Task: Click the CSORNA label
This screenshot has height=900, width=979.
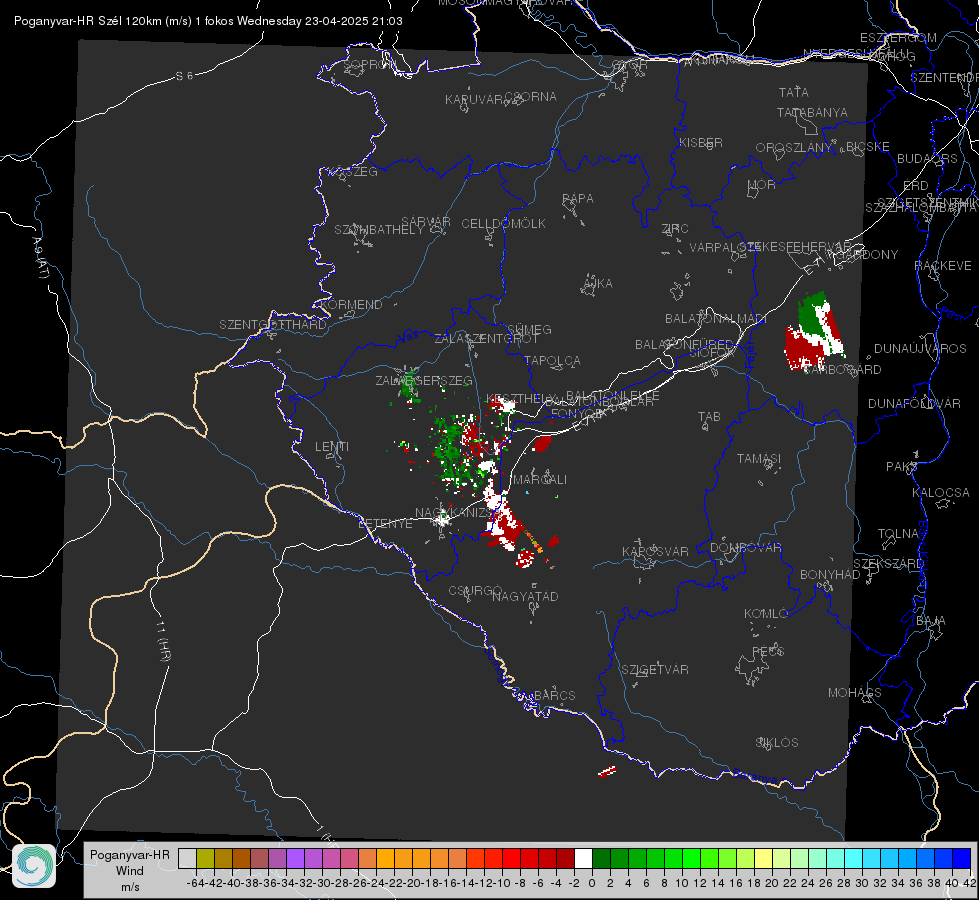Action: [x=531, y=96]
